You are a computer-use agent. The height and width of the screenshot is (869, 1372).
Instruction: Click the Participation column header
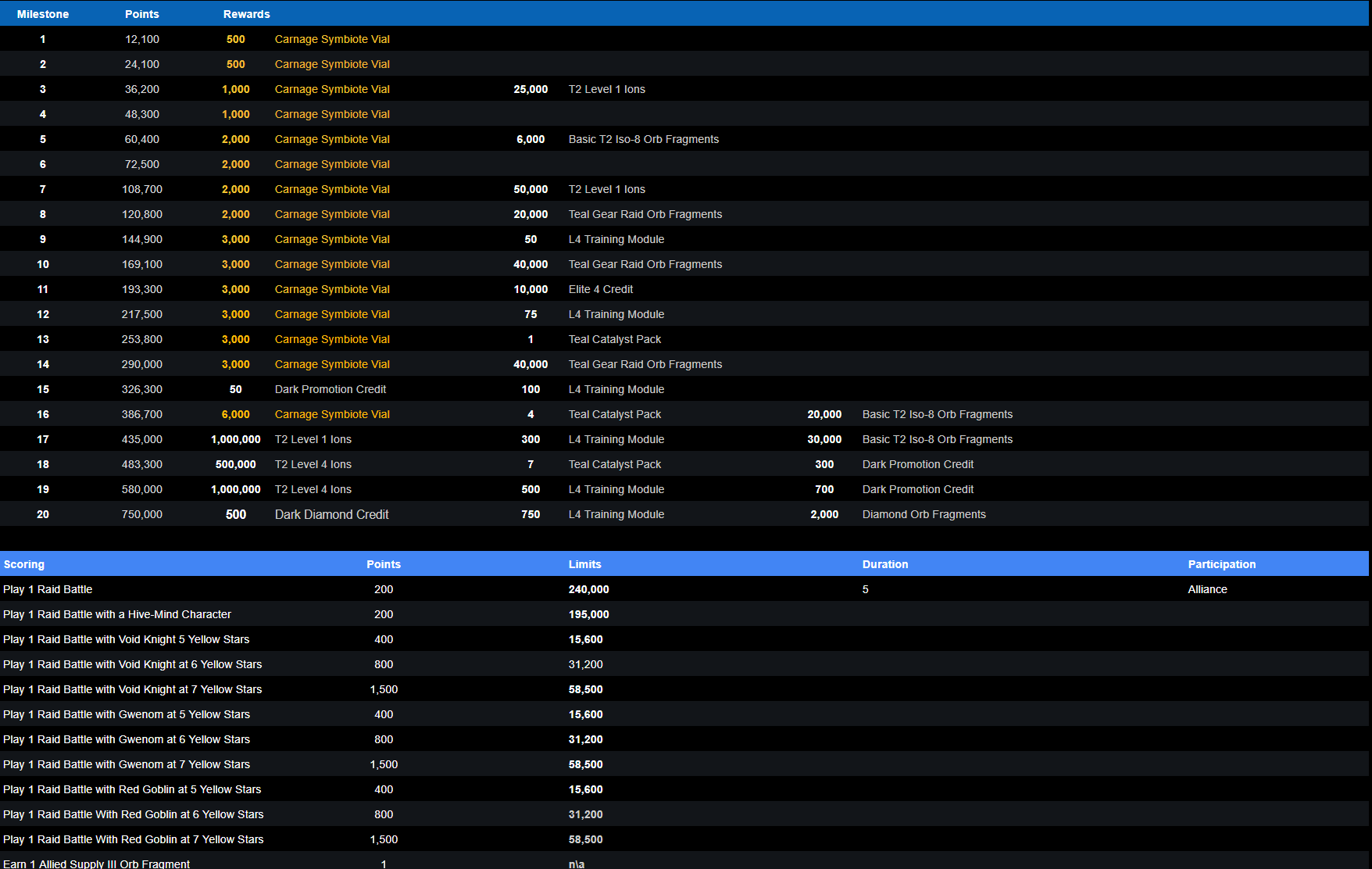coord(1221,564)
